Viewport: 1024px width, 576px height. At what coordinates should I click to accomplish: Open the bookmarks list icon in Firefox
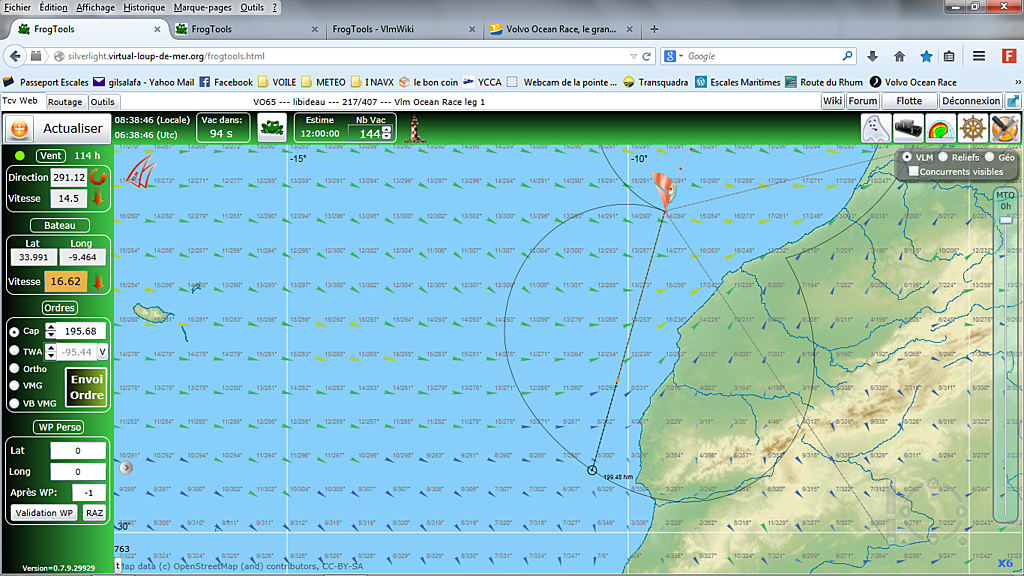coord(949,56)
